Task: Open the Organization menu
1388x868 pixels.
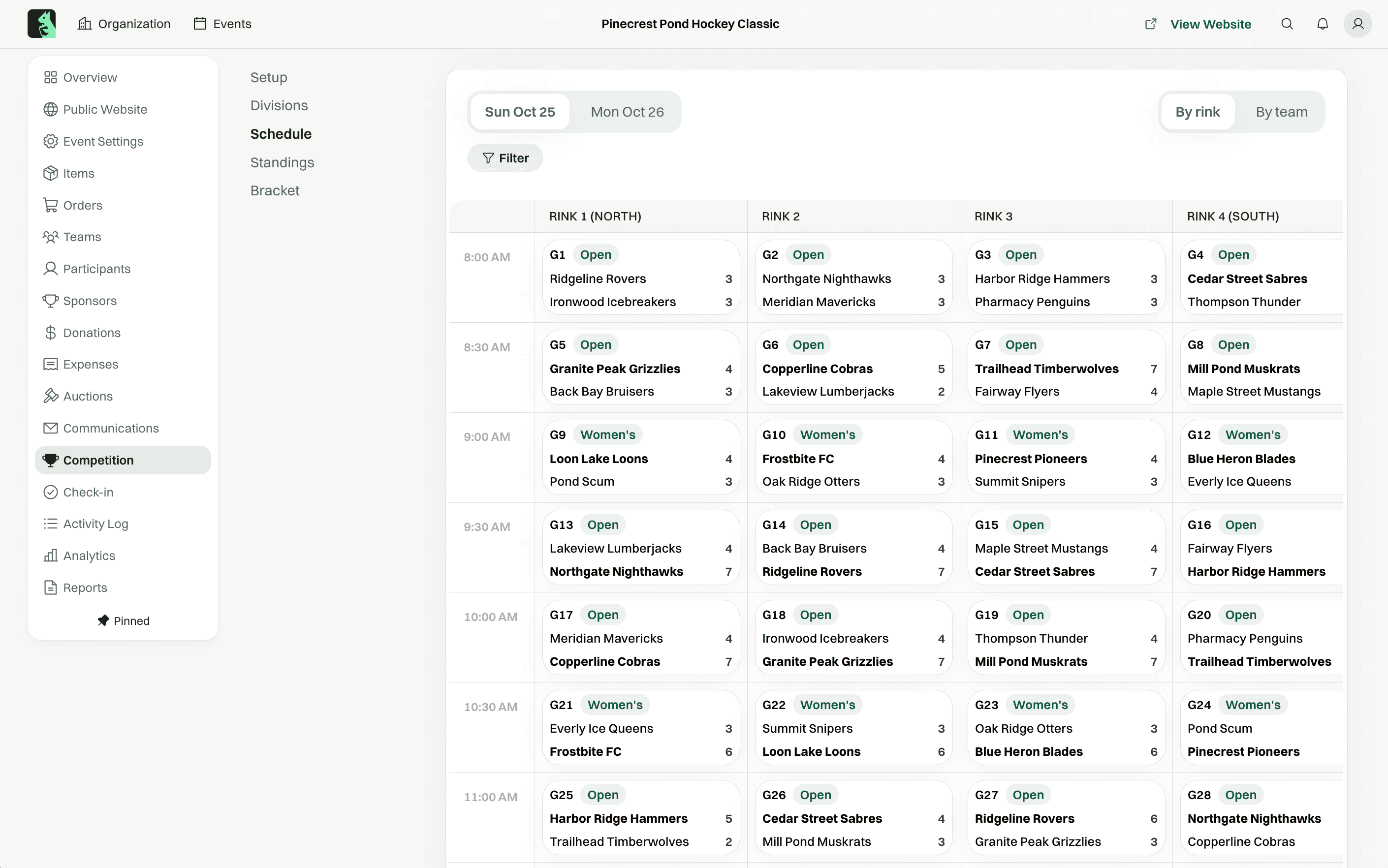Action: tap(124, 24)
